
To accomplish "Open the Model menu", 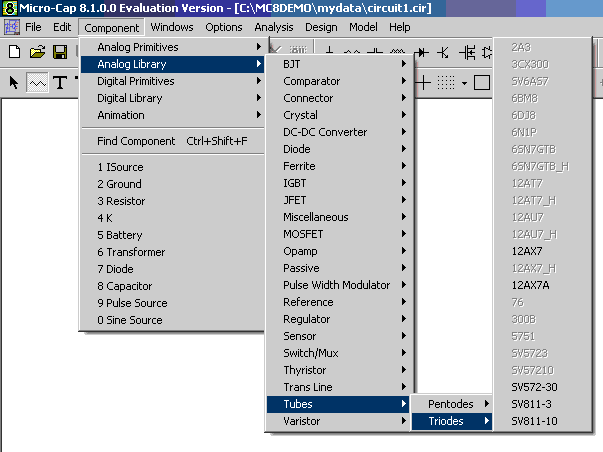I will [363, 27].
